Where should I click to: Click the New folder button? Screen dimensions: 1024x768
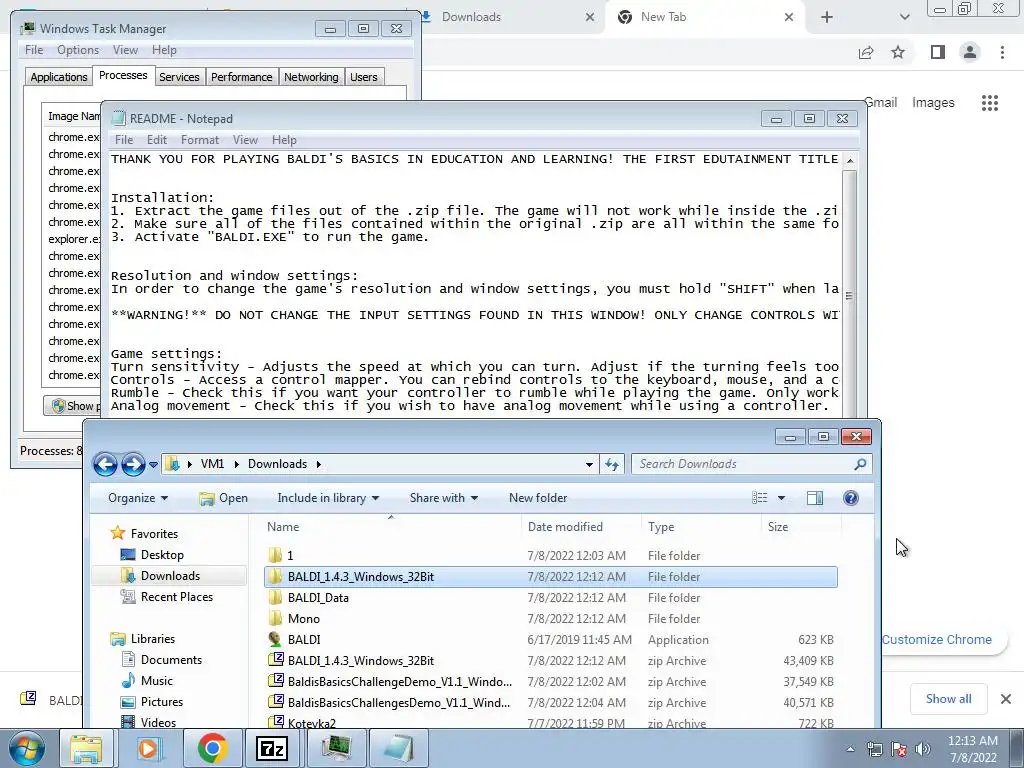[x=538, y=498]
